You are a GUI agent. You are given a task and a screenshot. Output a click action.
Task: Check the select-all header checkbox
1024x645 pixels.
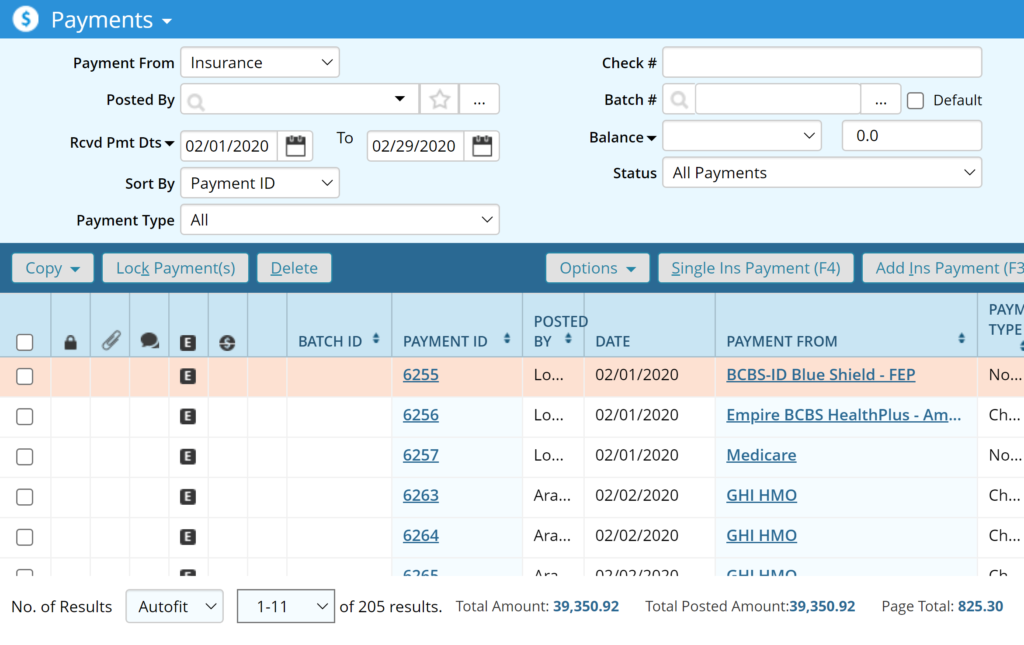click(25, 342)
